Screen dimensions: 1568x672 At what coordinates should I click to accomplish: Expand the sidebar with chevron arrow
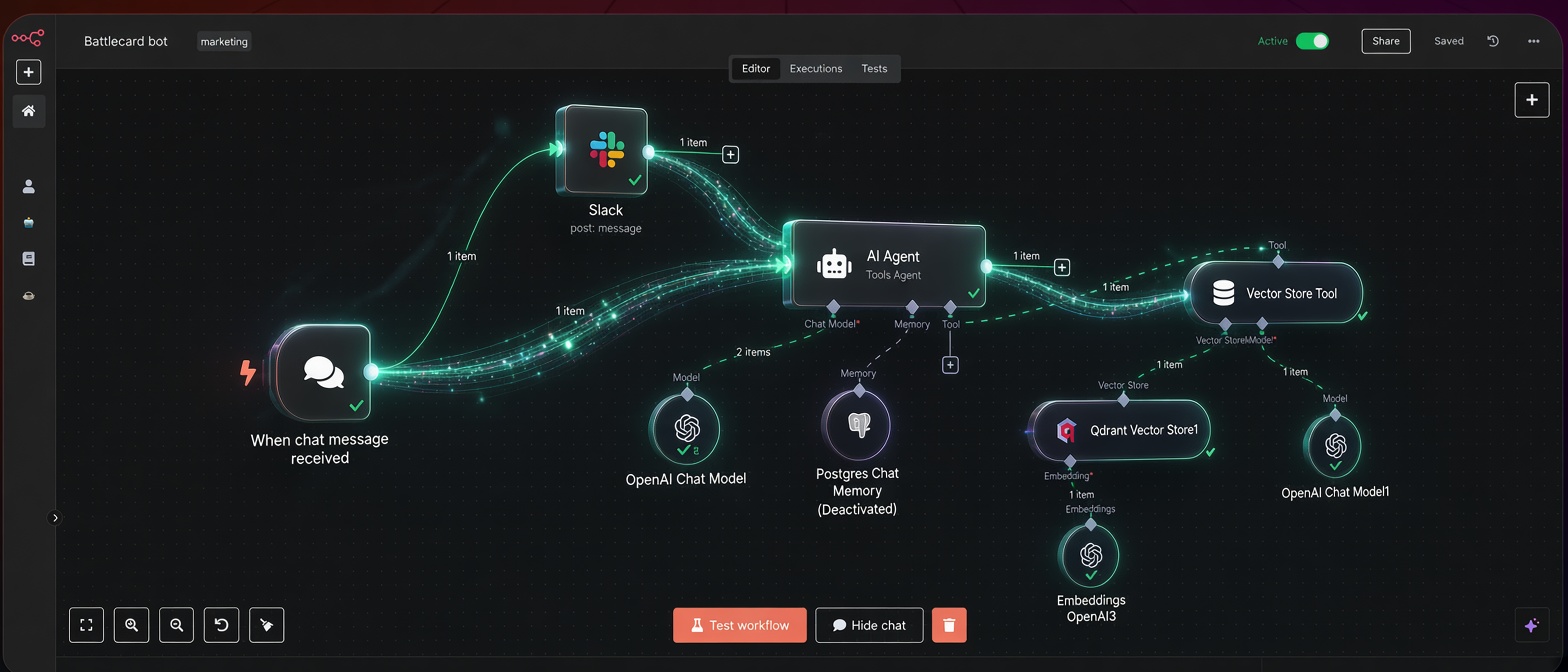(x=55, y=518)
